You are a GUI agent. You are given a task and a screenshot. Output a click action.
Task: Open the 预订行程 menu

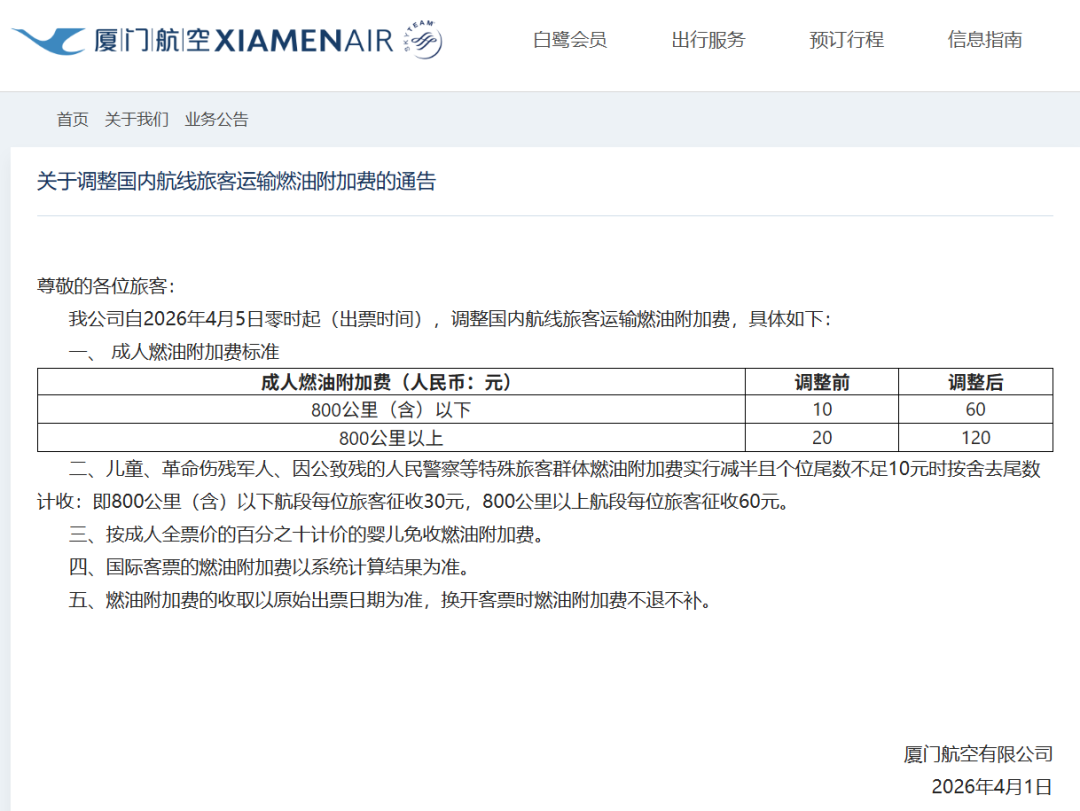[845, 40]
